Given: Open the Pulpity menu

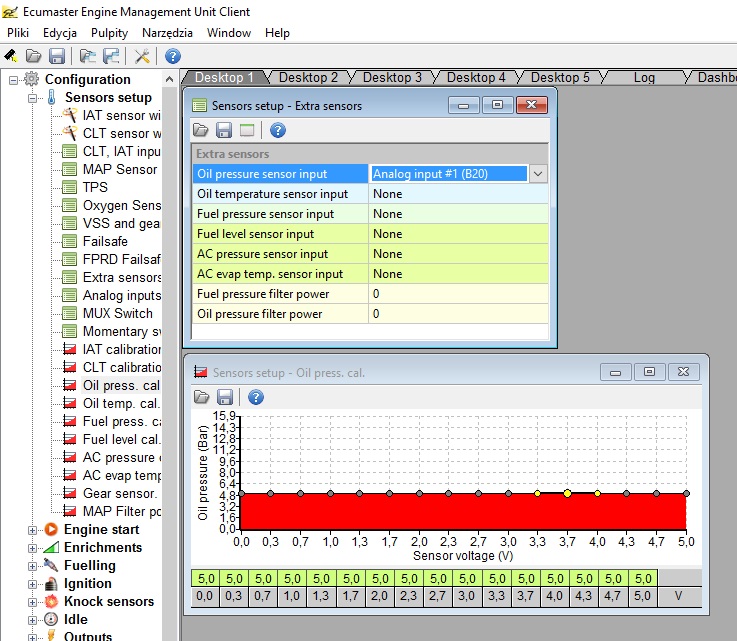Looking at the screenshot, I should pos(110,33).
